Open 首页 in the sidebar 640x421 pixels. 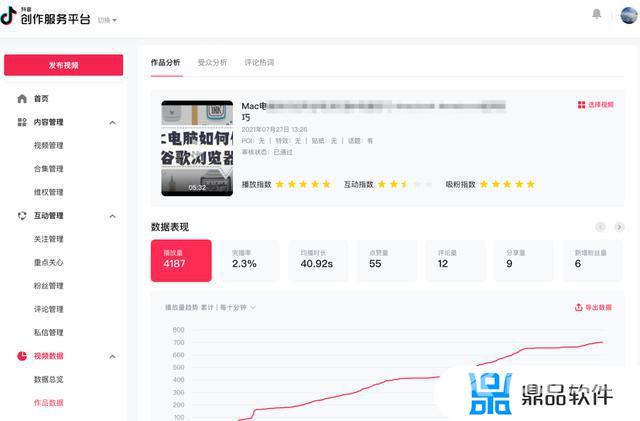[x=41, y=98]
